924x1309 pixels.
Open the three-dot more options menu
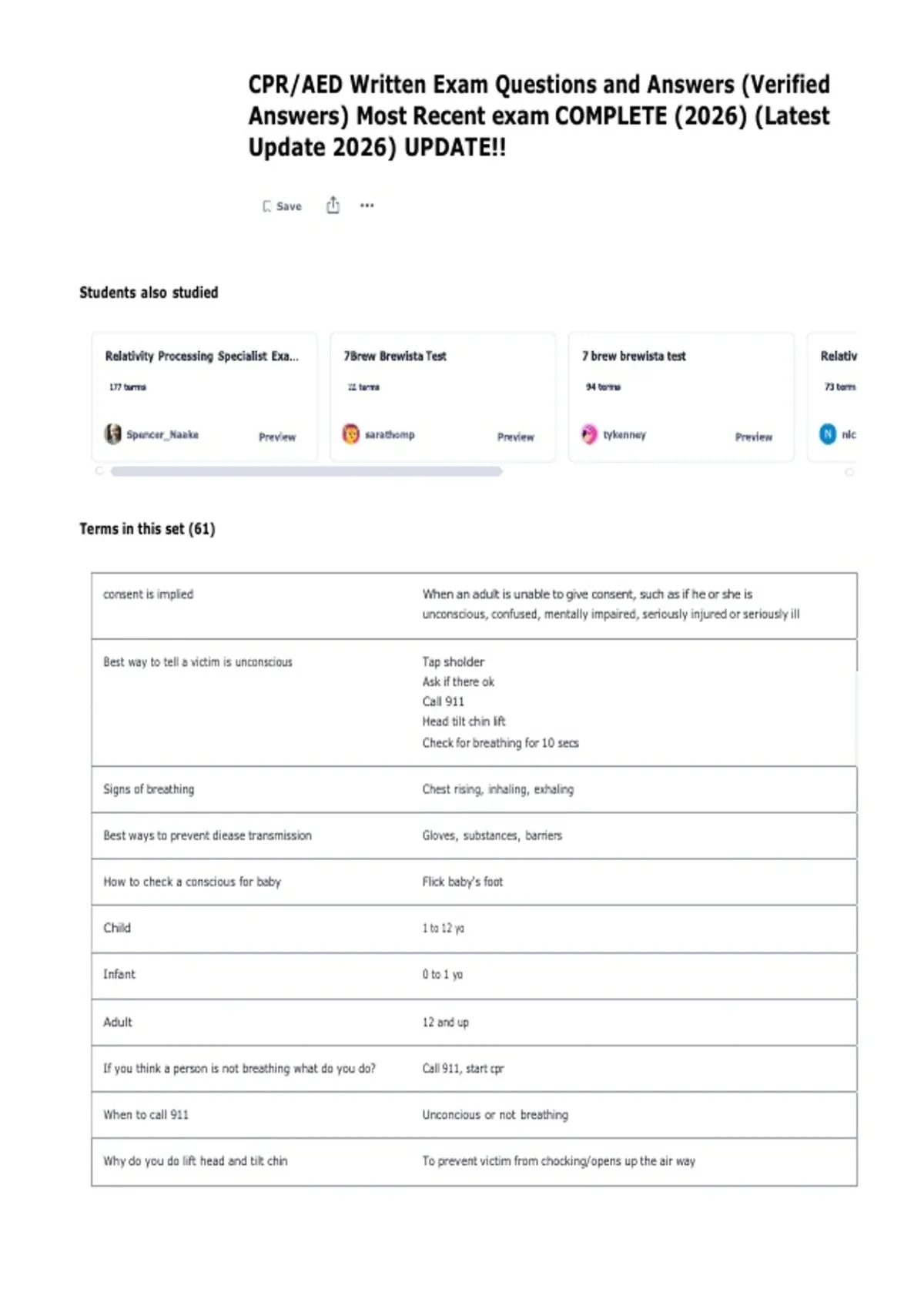click(x=367, y=206)
